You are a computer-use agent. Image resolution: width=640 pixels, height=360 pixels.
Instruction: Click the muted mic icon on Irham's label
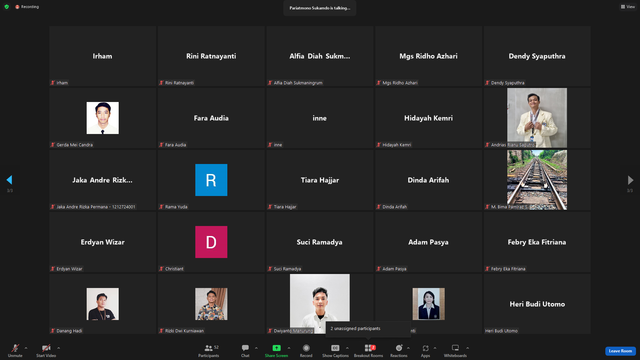(x=53, y=83)
